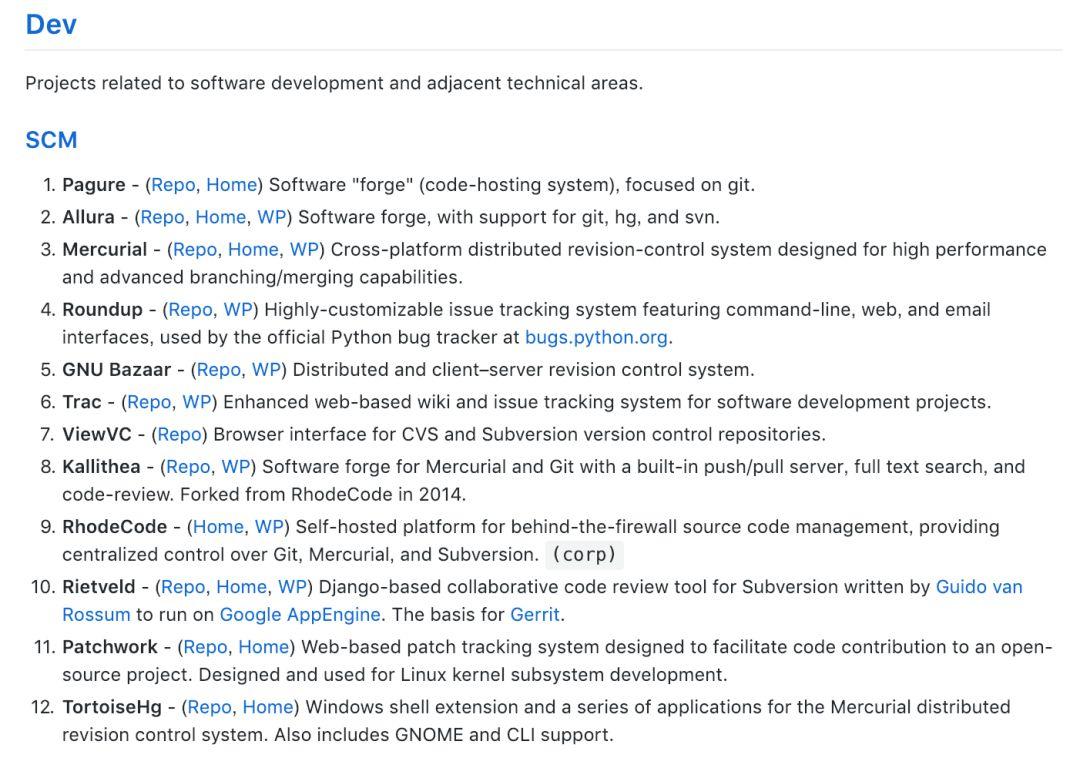Open ViewVC's Repo link

pos(179,434)
